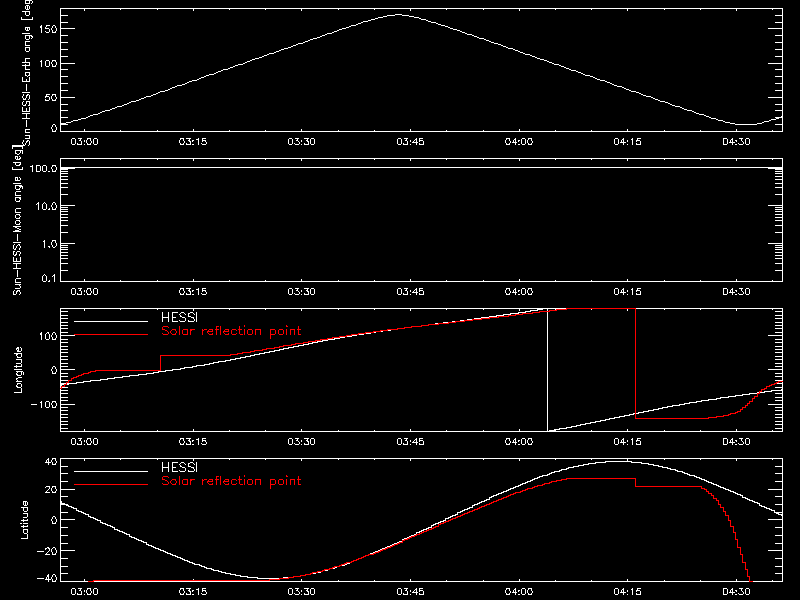Click '04:30' time label under Latitude plot
Image resolution: width=800 pixels, height=600 pixels.
click(x=736, y=592)
